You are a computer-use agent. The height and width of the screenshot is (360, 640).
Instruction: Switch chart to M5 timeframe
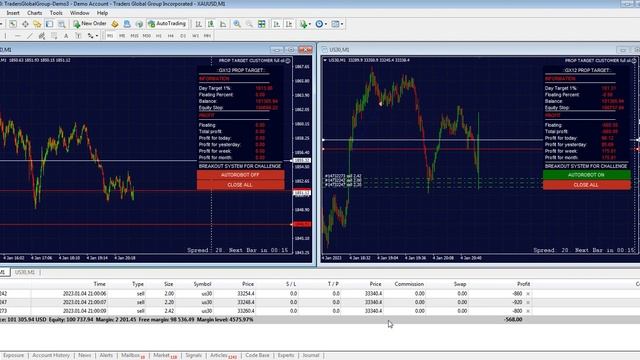pos(122,36)
